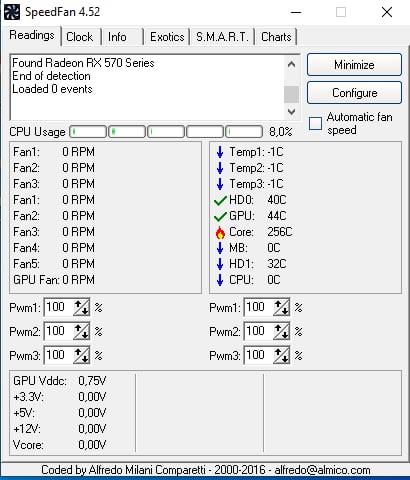Focus the right Pwm1 value field
Viewport: 410px width, 480px height.
pos(259,307)
